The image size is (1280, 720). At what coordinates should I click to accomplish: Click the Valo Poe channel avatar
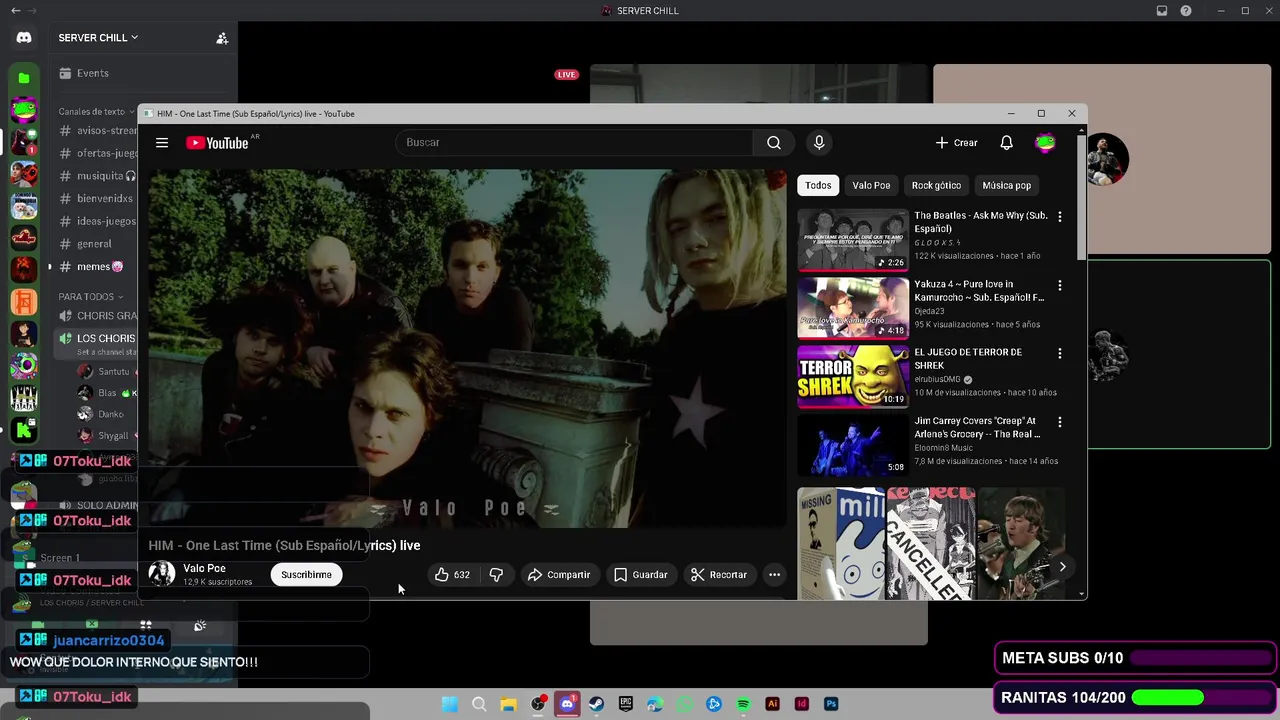162,574
